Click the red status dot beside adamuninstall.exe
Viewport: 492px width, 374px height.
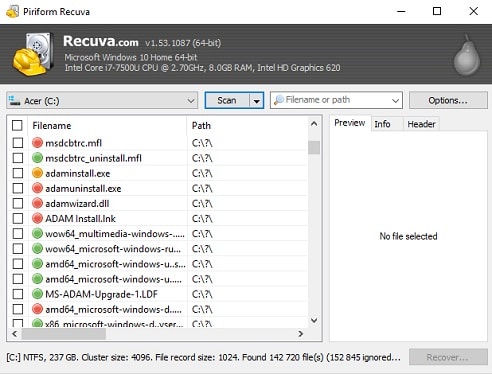point(38,188)
